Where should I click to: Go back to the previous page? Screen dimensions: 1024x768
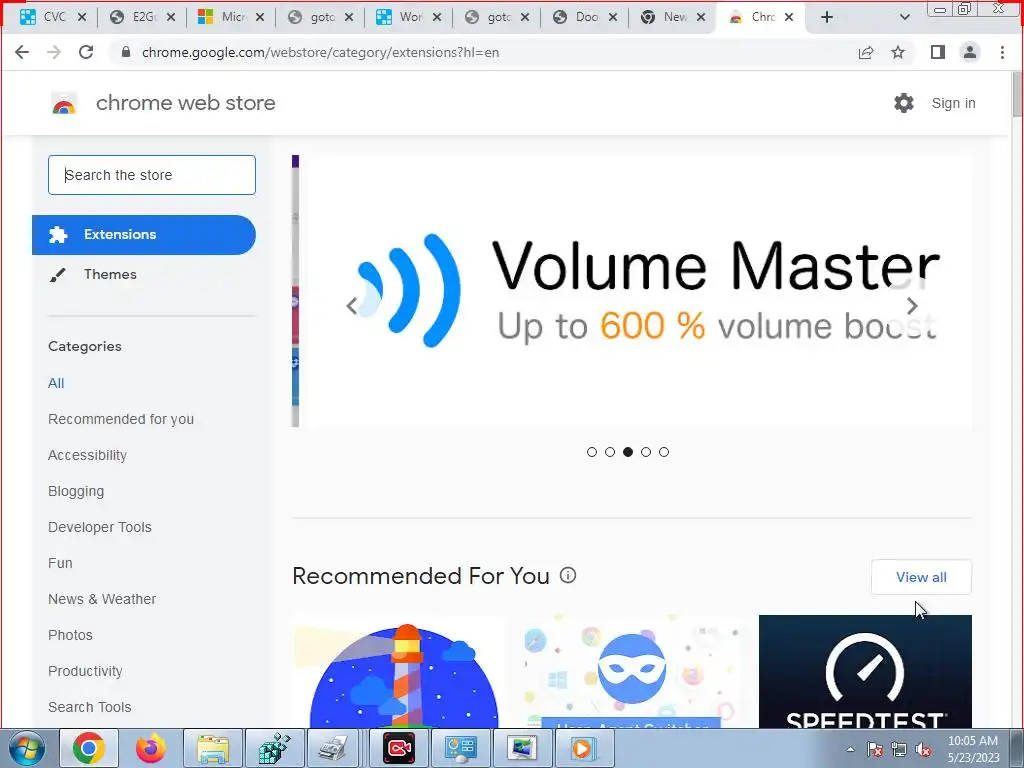pos(22,52)
